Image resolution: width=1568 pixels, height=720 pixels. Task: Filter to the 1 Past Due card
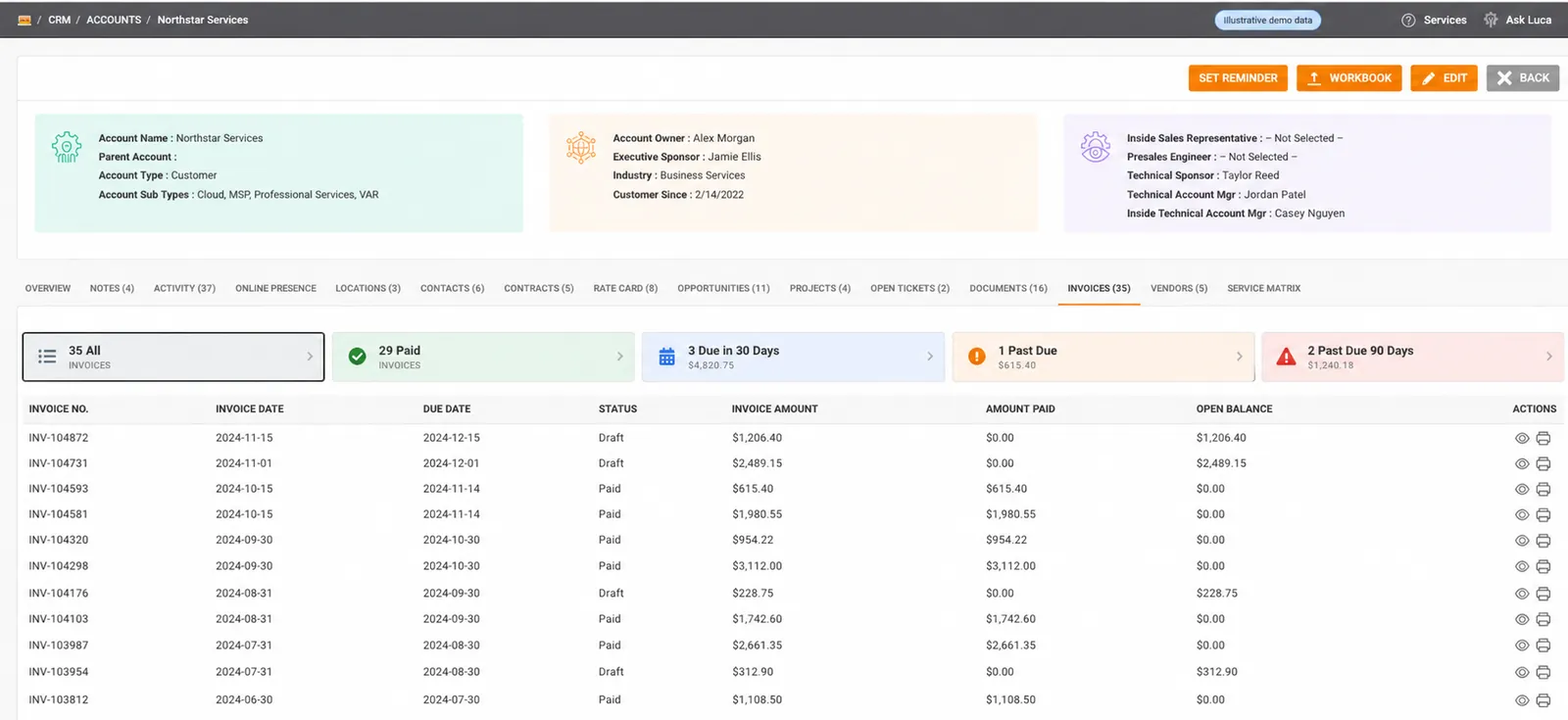(x=1103, y=357)
